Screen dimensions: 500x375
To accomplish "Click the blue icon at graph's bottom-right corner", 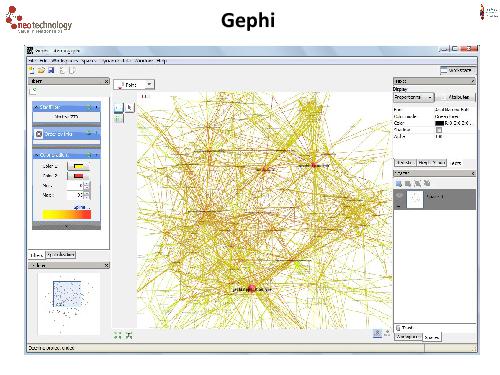I will (377, 333).
